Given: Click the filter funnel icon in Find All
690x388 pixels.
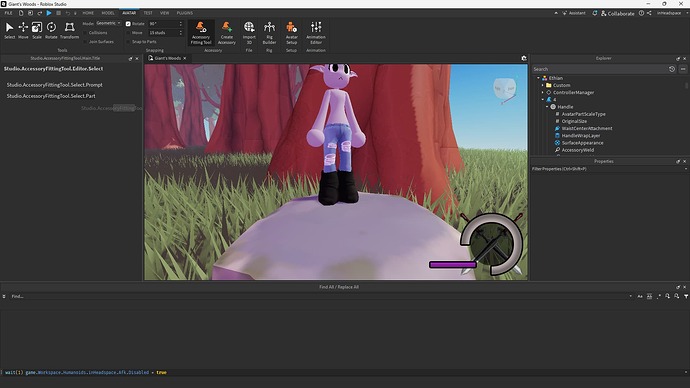Looking at the screenshot, I should [686, 296].
